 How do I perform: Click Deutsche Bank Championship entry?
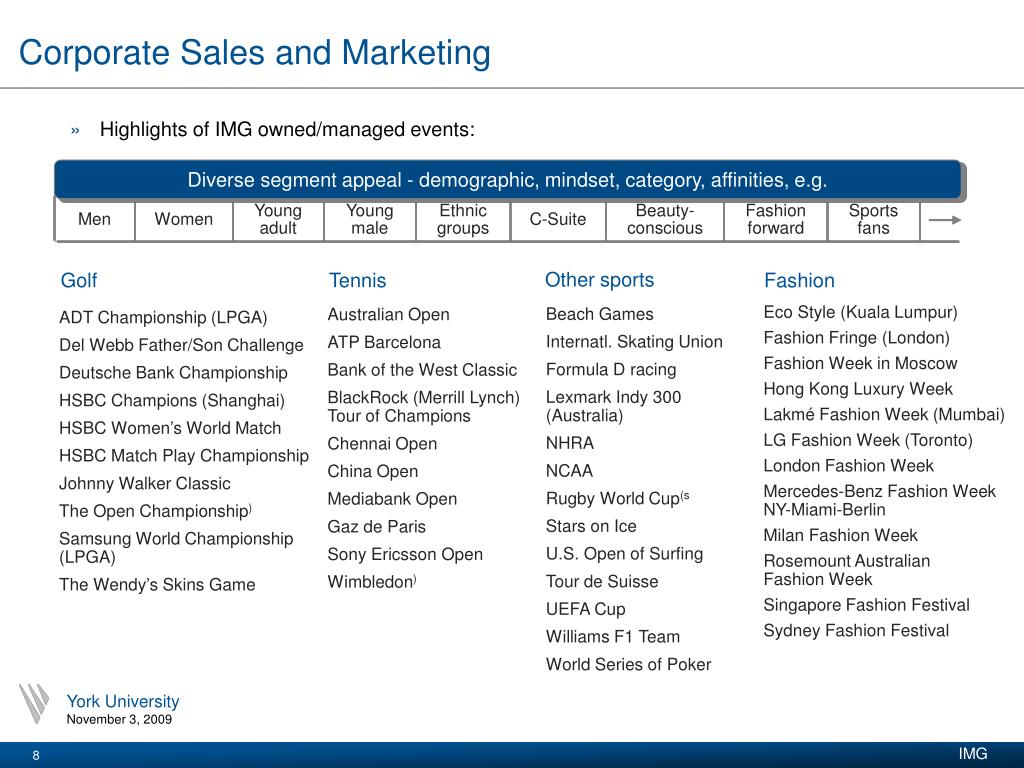[173, 373]
